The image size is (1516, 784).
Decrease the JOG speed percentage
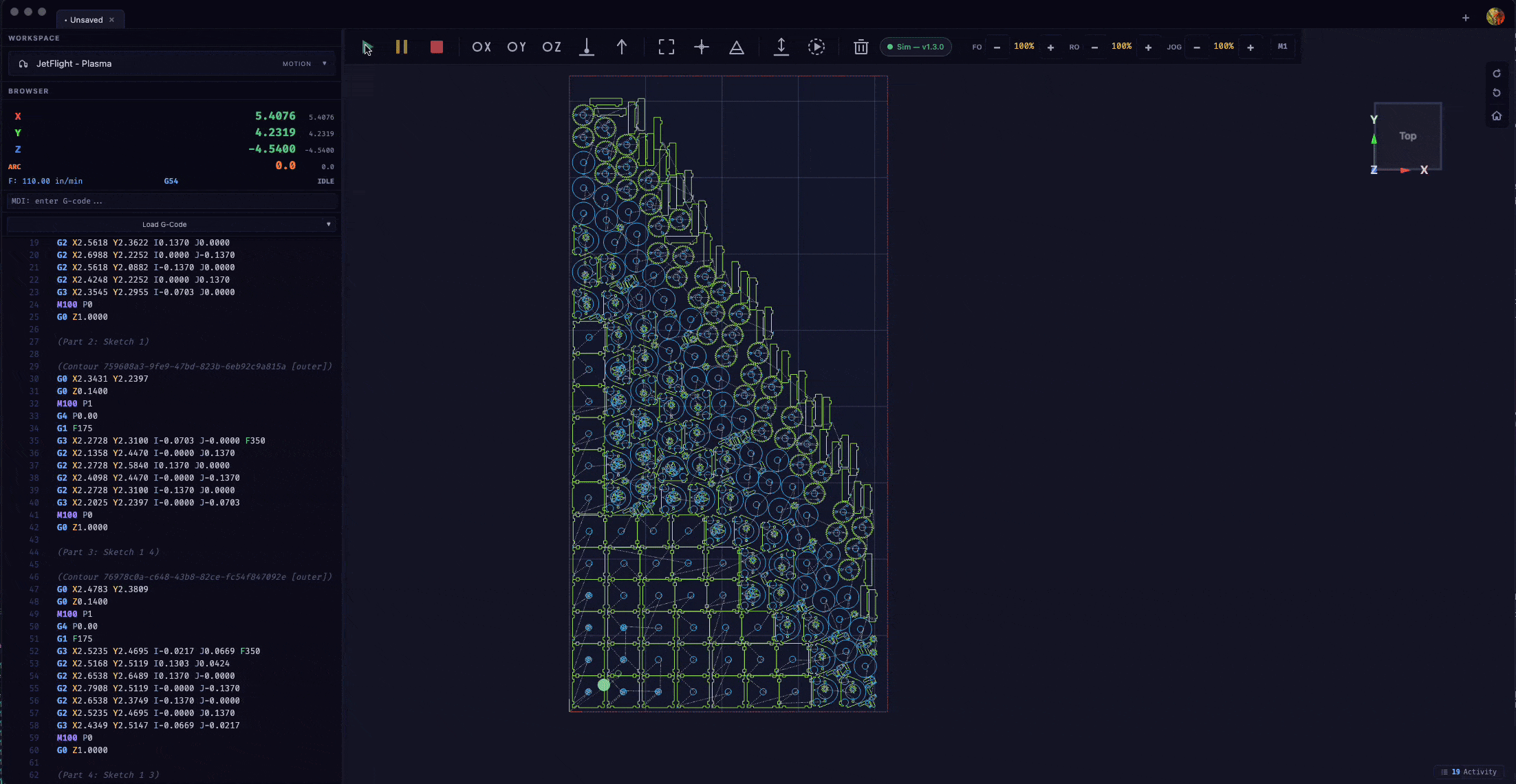pyautogui.click(x=1197, y=47)
